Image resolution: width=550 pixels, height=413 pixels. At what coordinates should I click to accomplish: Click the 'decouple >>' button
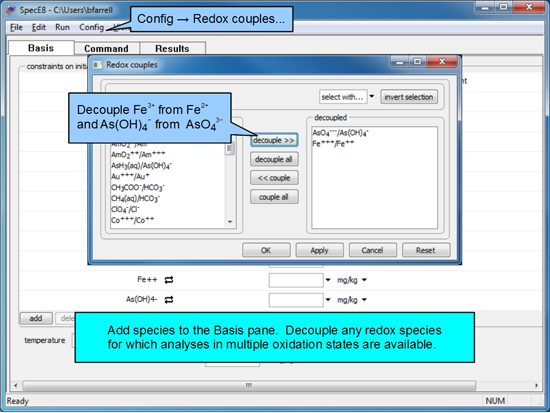274,140
